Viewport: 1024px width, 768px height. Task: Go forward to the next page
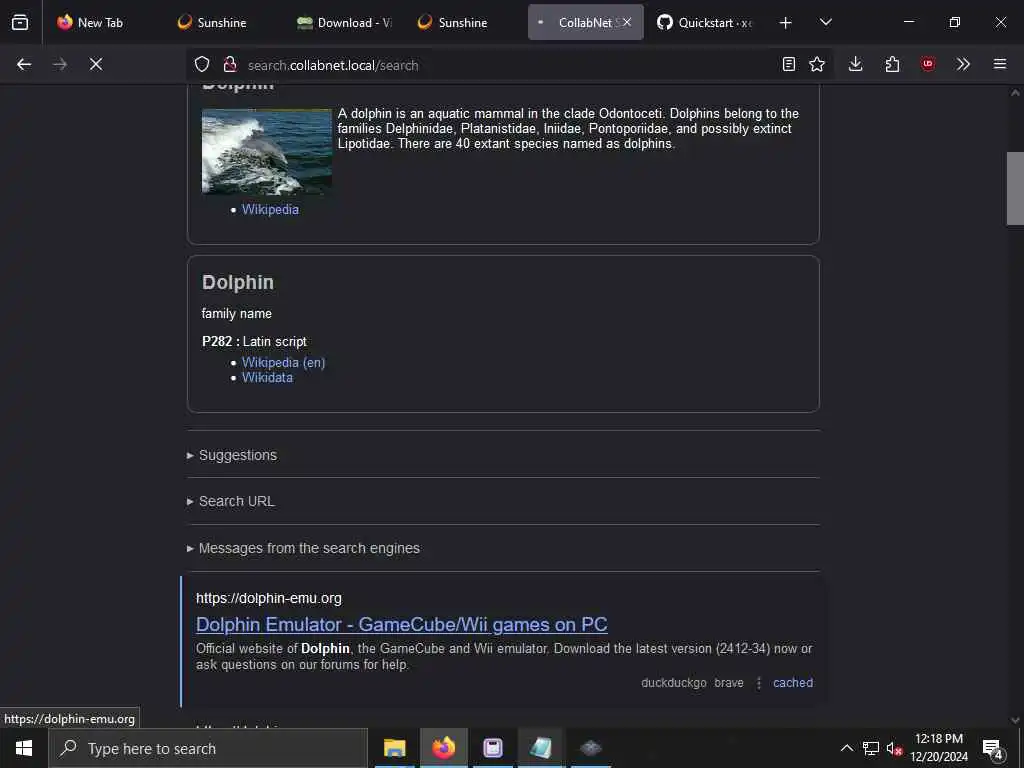60,64
